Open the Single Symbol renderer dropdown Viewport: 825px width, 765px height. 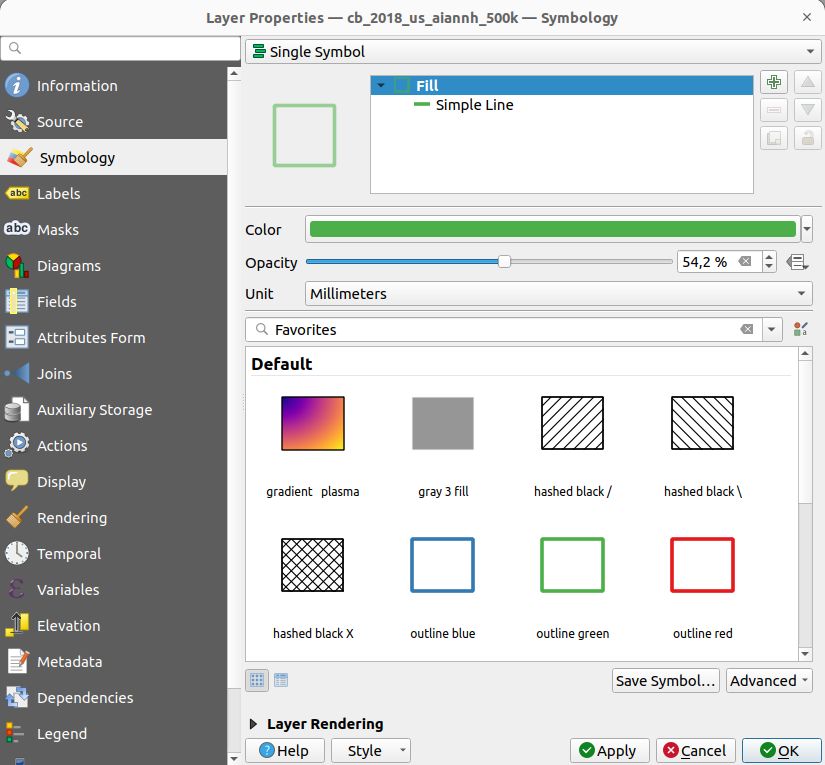click(x=532, y=52)
